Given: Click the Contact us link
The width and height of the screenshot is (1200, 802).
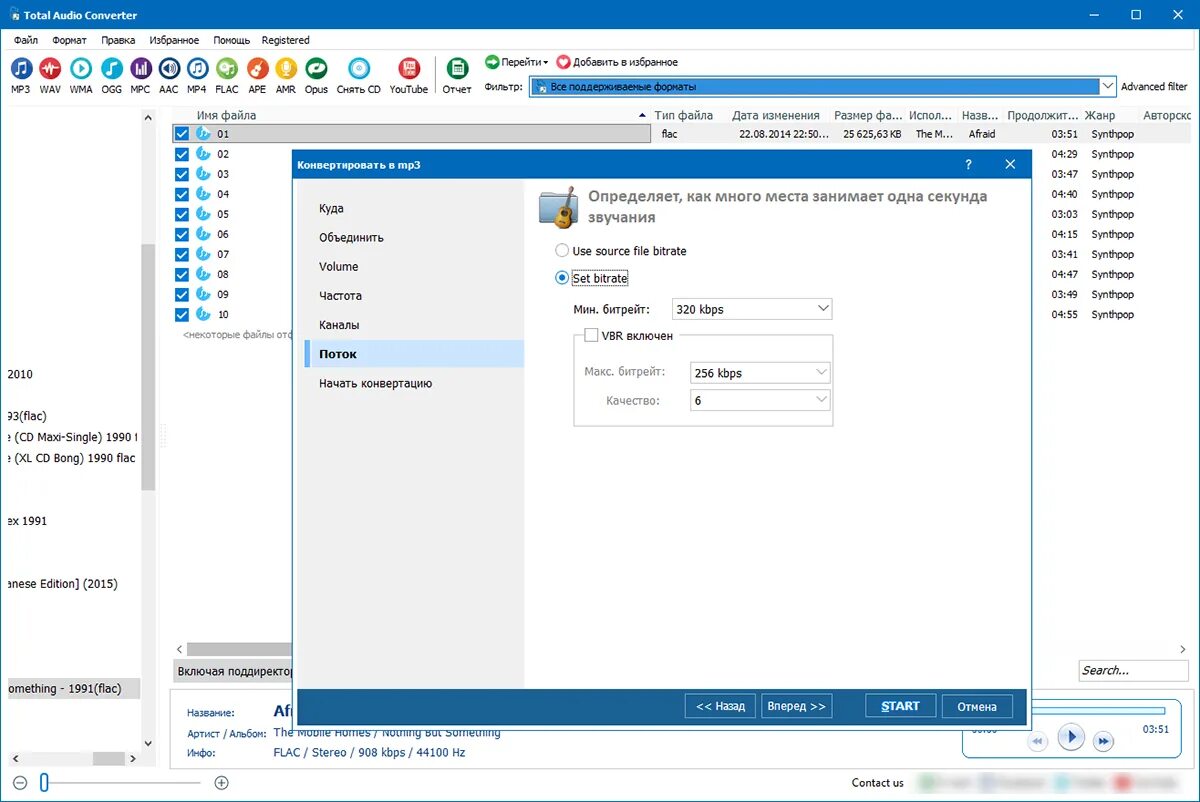Looking at the screenshot, I should [877, 783].
